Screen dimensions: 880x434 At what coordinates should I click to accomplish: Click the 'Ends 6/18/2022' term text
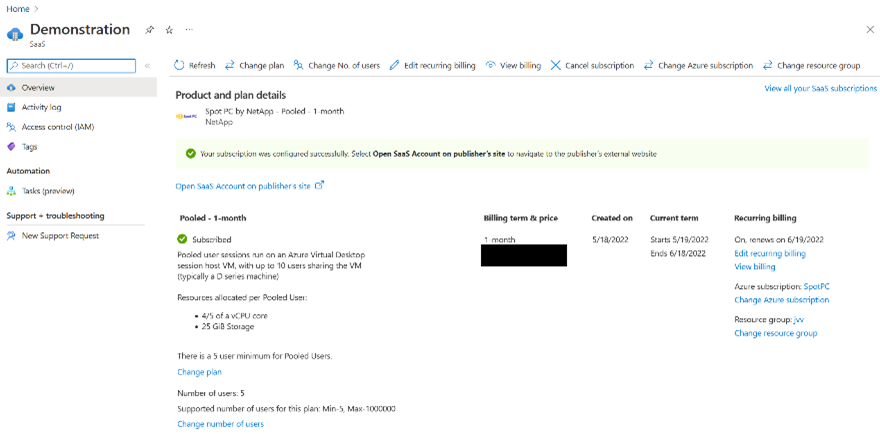coord(677,253)
